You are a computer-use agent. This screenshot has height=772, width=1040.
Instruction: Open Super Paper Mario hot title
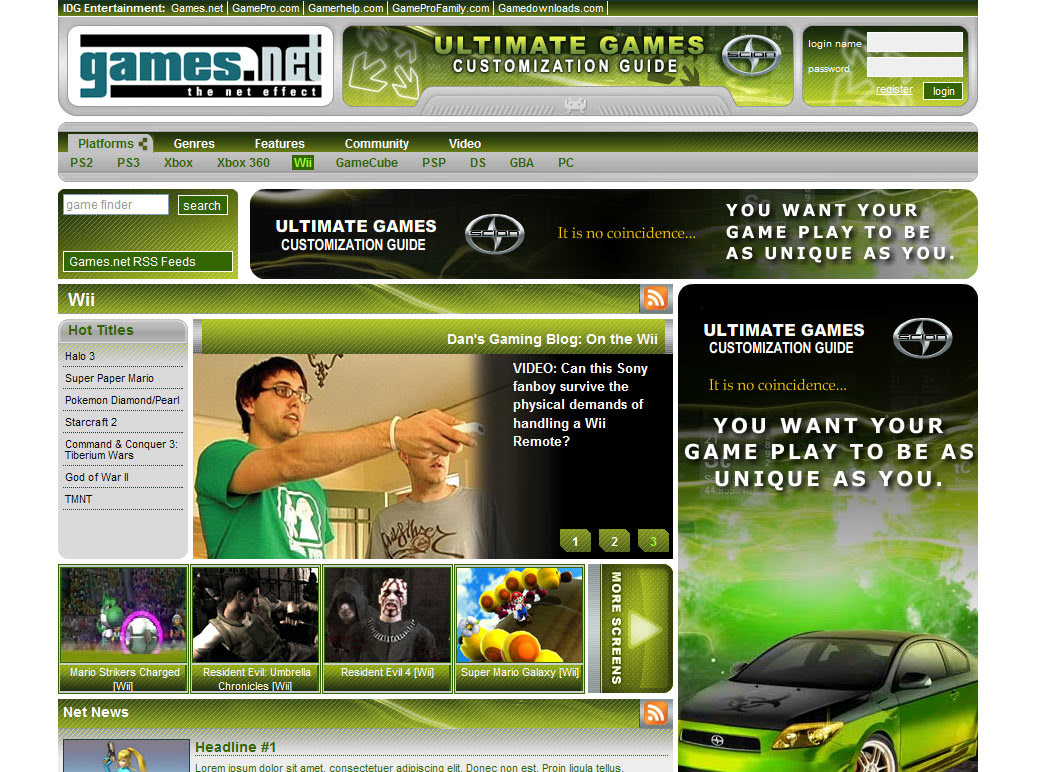coord(109,378)
